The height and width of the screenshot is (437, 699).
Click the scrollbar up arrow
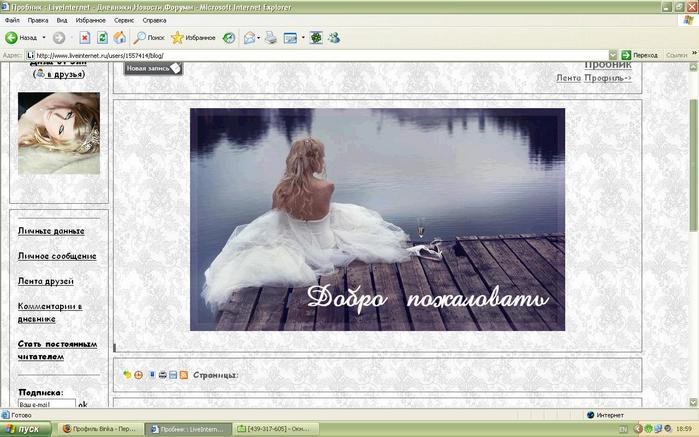pyautogui.click(x=693, y=67)
